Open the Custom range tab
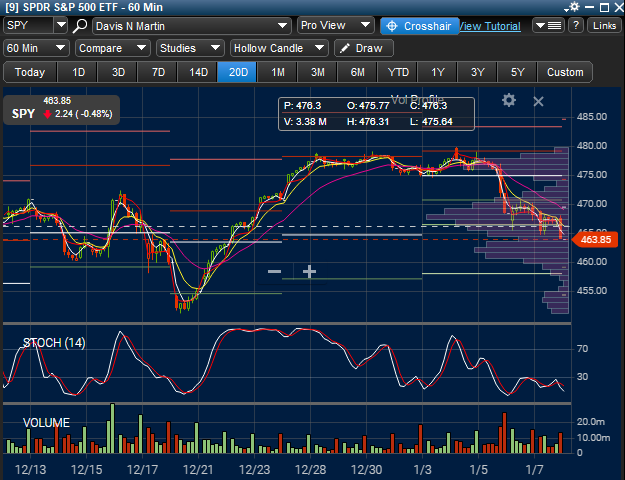 coord(565,72)
